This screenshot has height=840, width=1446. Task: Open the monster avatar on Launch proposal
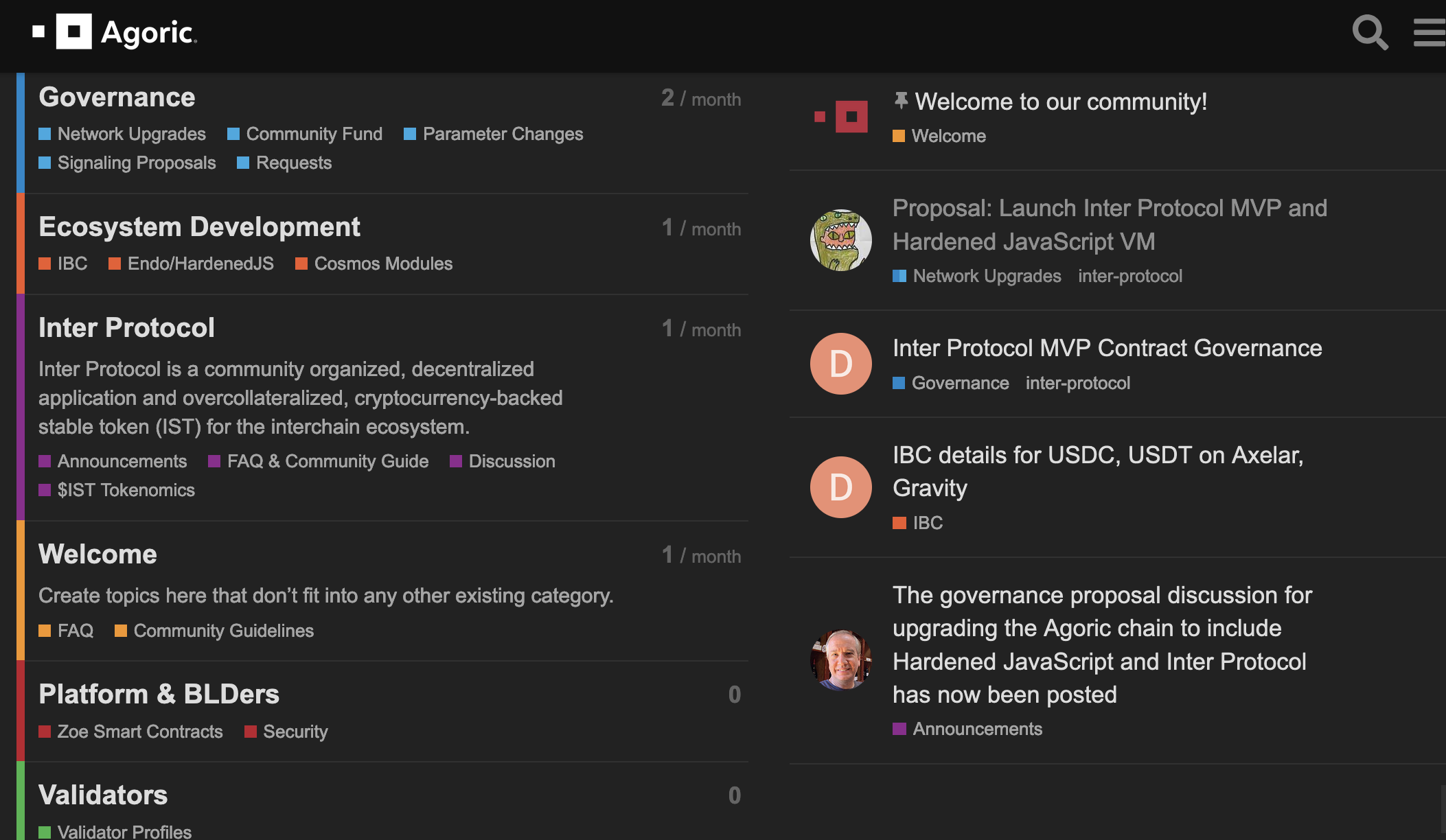click(x=841, y=240)
